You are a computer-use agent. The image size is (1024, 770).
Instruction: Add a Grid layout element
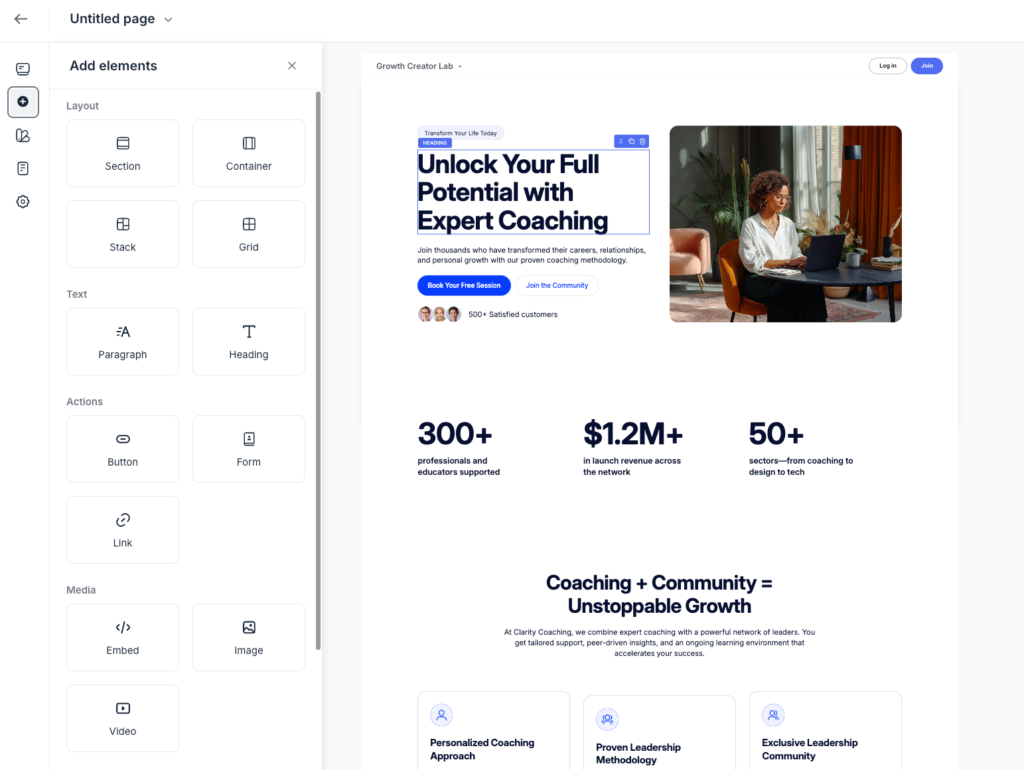[248, 234]
